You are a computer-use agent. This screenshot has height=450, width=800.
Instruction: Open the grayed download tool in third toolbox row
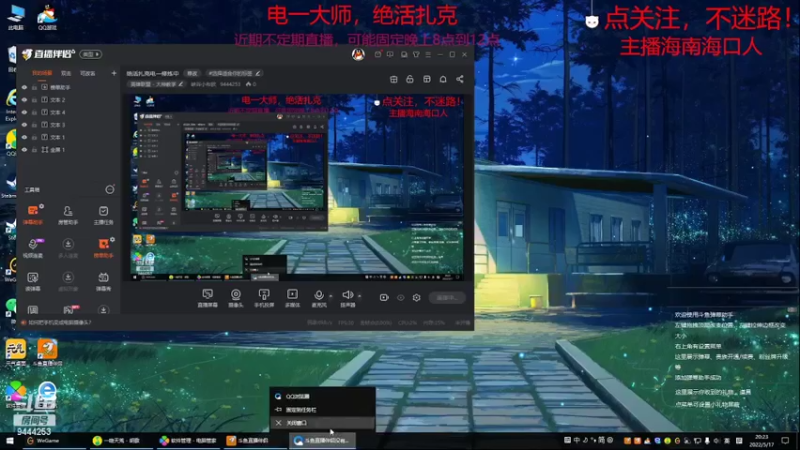[68, 281]
